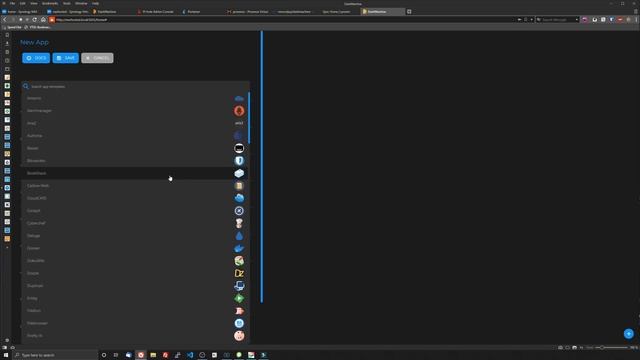Screen dimensions: 640x360
Task: Open the Speed Dial bookmark
Action: tap(12, 27)
